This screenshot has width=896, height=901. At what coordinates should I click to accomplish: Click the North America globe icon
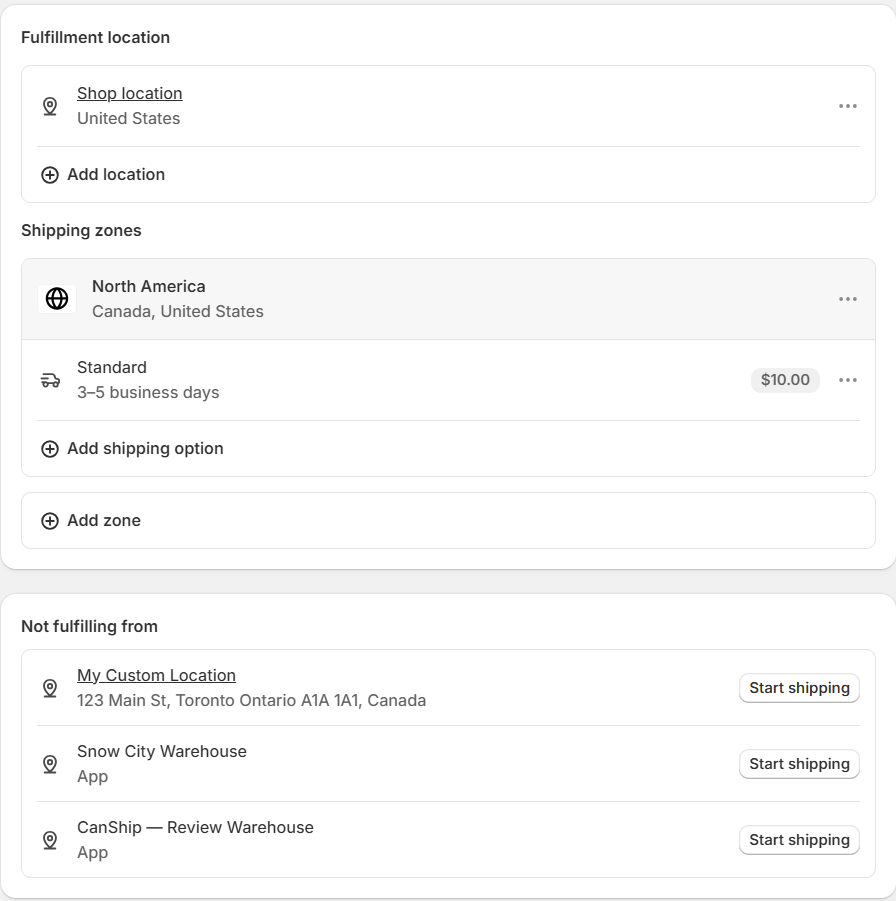coord(57,299)
